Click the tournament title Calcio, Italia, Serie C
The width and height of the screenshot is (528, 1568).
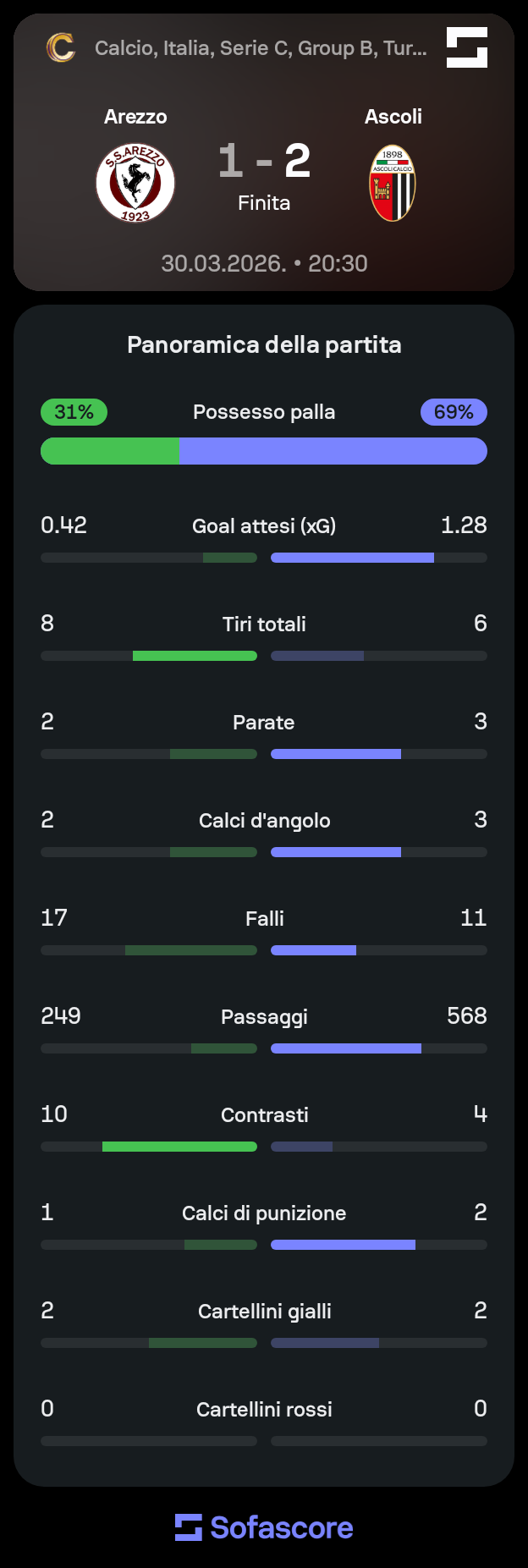coord(261,48)
